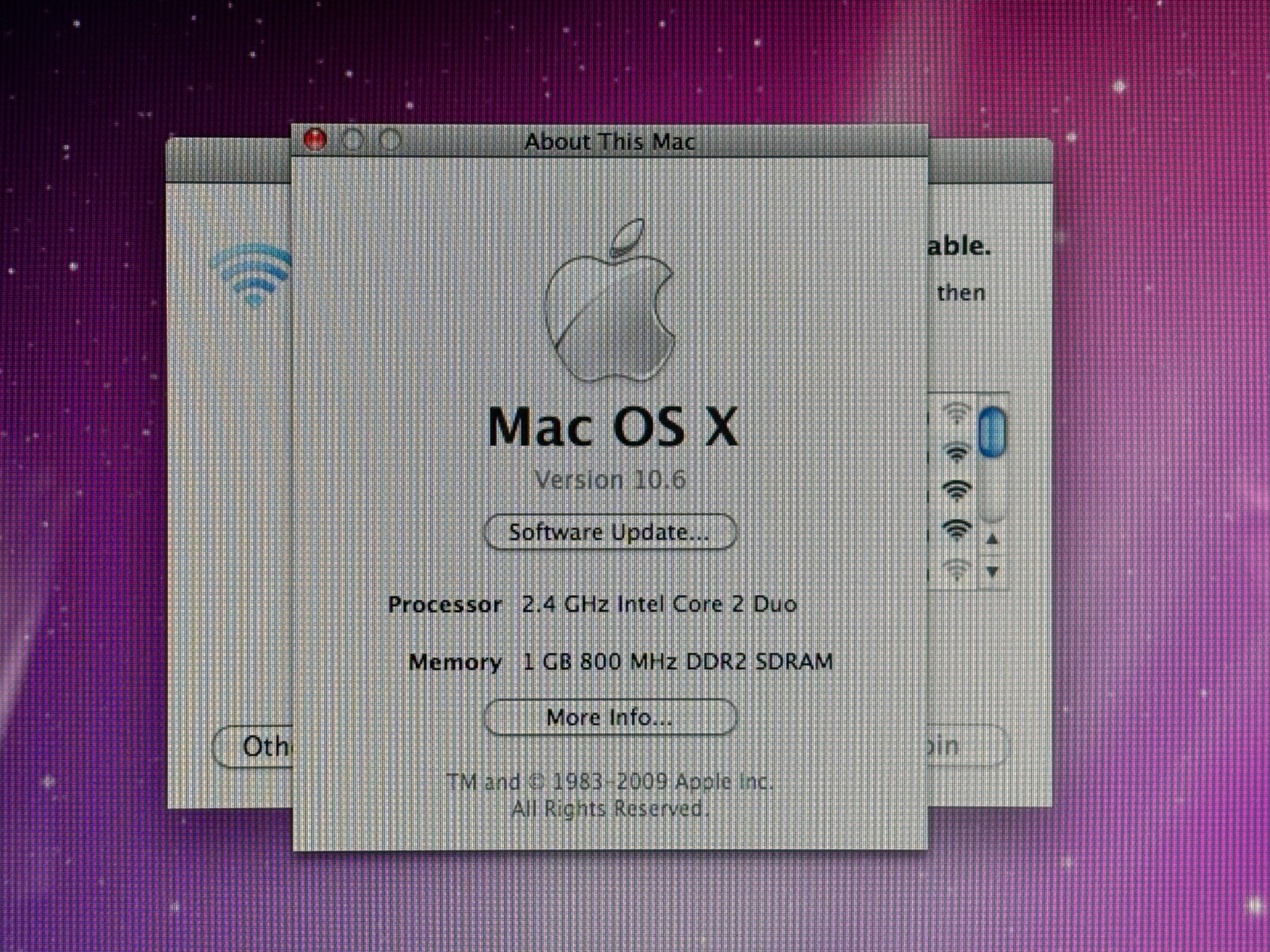Zoom the About This Mac window

coord(390,140)
